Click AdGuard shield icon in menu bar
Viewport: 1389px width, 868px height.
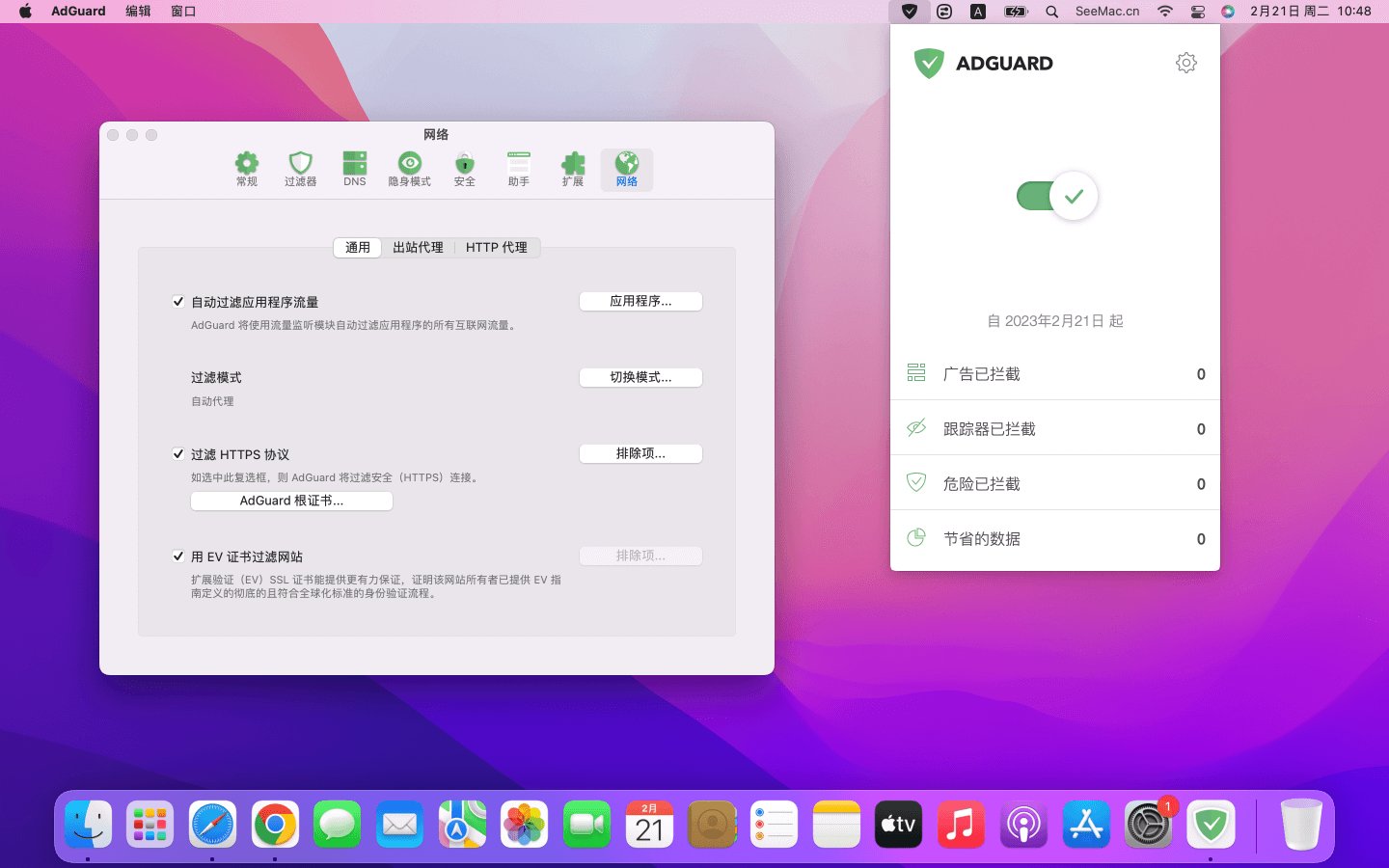coord(909,12)
